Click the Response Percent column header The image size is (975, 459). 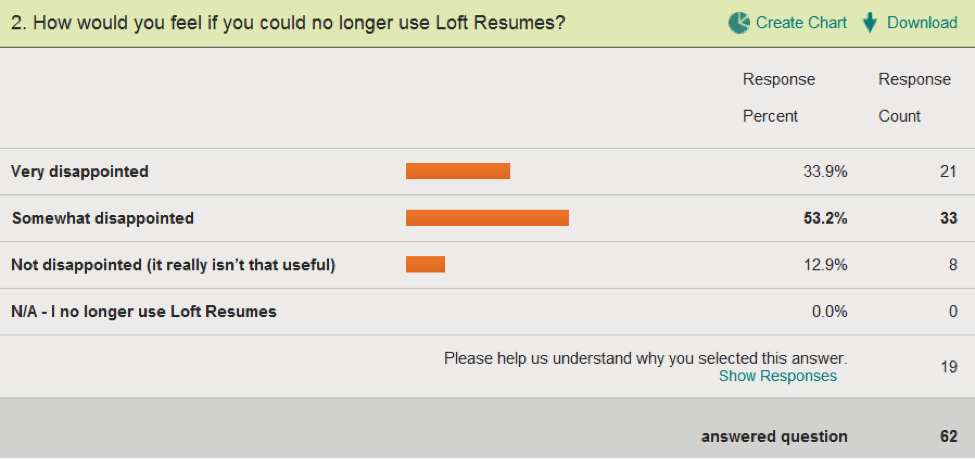779,98
